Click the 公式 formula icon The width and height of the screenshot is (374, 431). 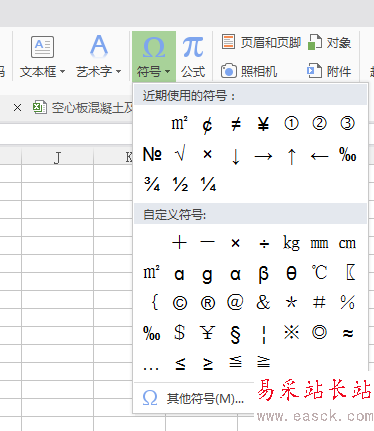193,56
